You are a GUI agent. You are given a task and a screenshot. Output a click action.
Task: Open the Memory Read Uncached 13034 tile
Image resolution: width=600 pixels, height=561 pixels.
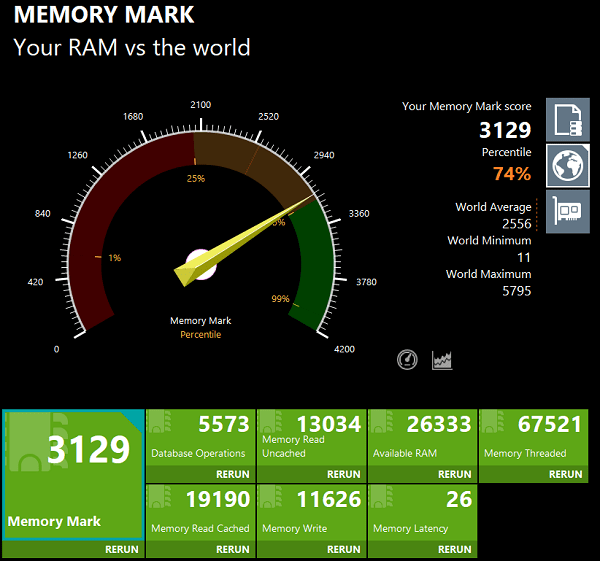(311, 437)
